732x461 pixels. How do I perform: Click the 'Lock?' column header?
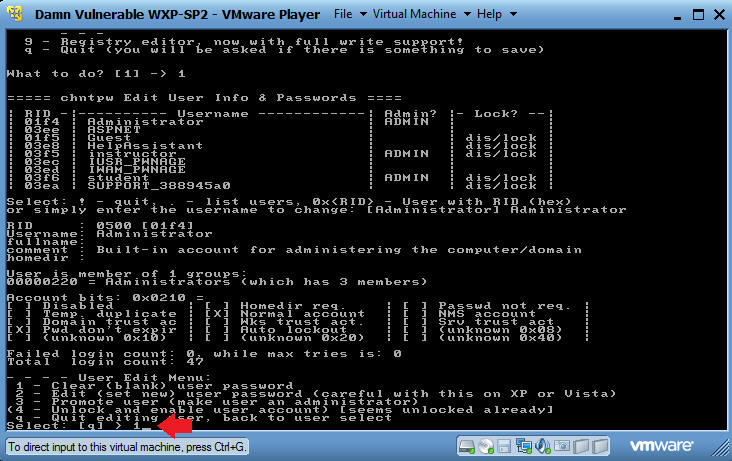point(496,113)
